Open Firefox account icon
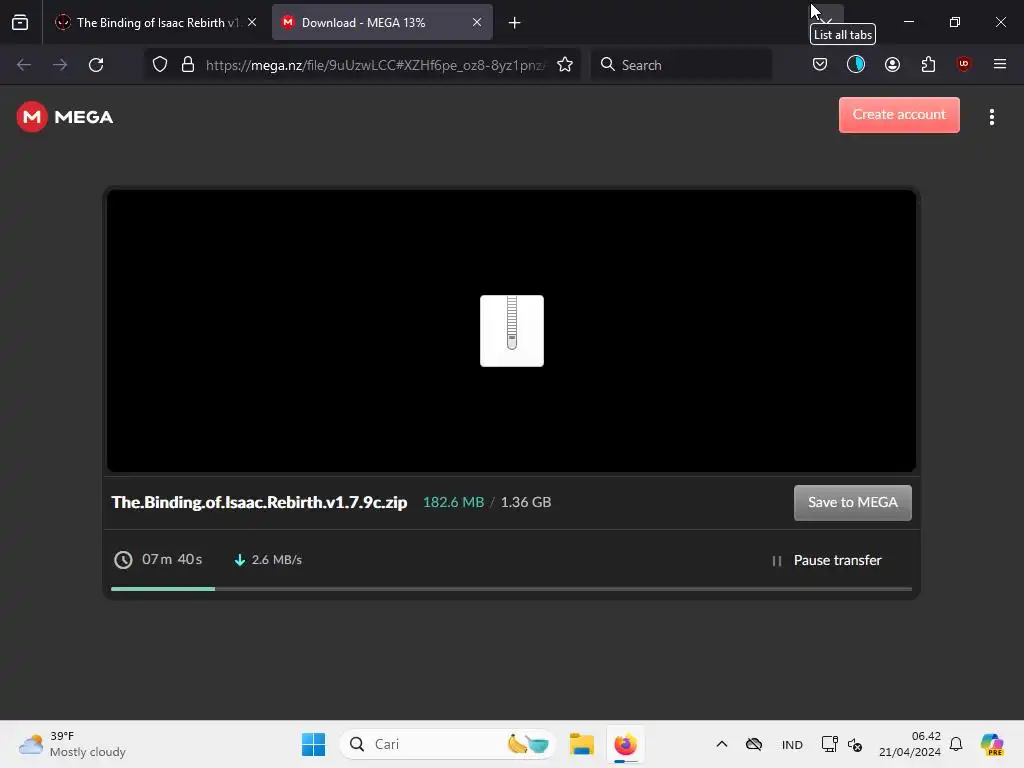This screenshot has height=768, width=1024. pos(892,64)
